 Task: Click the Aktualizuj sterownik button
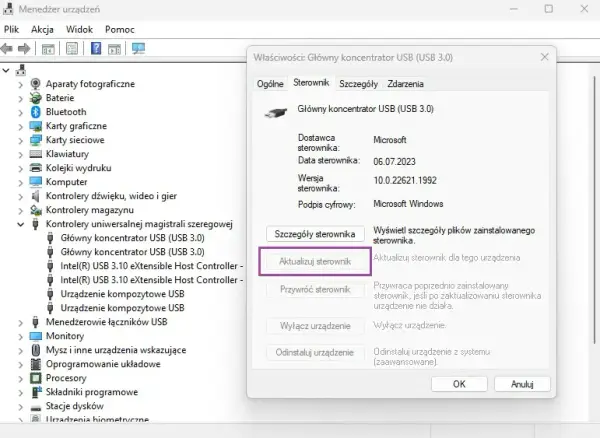(x=315, y=262)
